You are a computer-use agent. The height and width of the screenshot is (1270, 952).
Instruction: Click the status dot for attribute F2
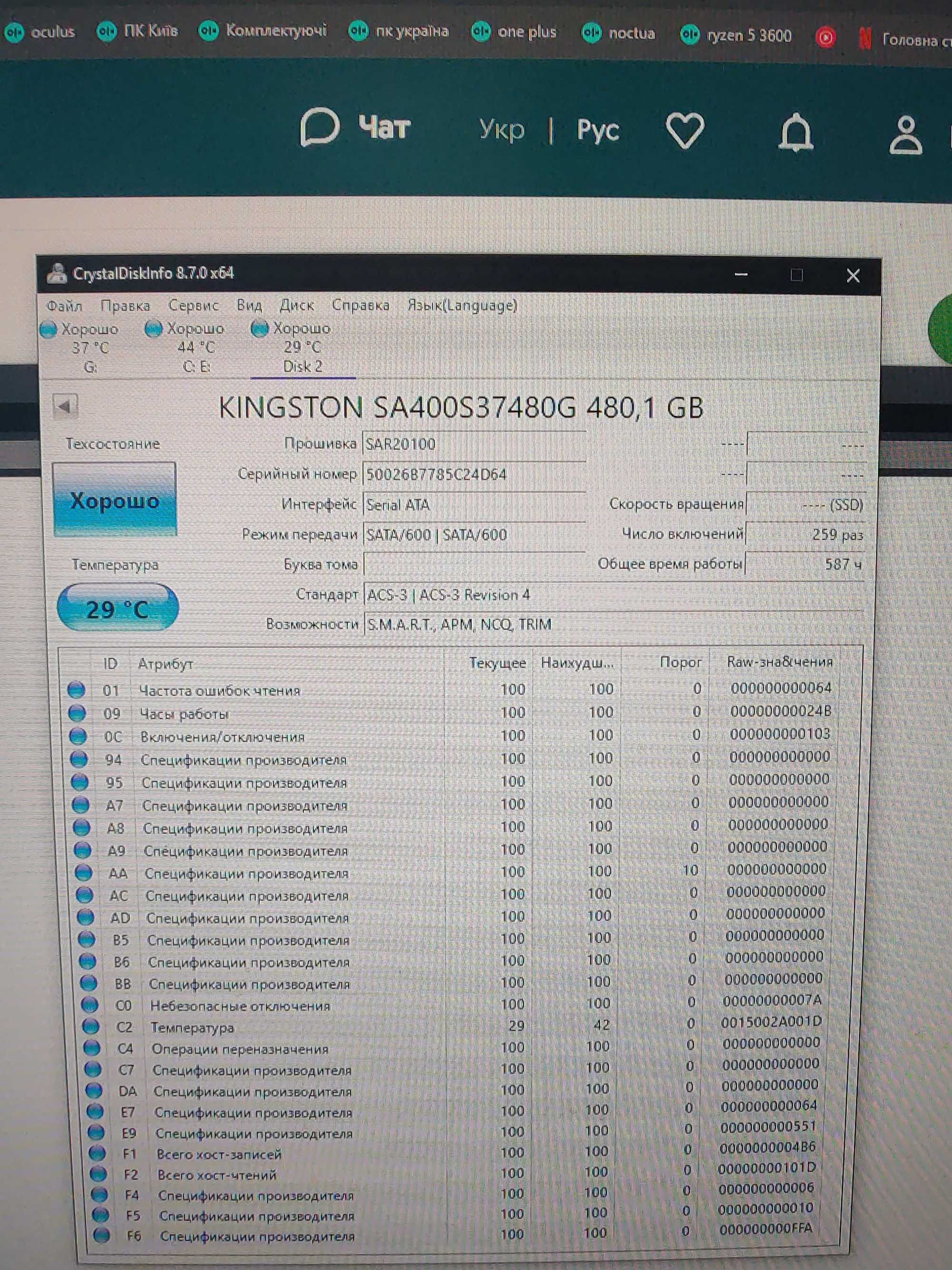99,1174
